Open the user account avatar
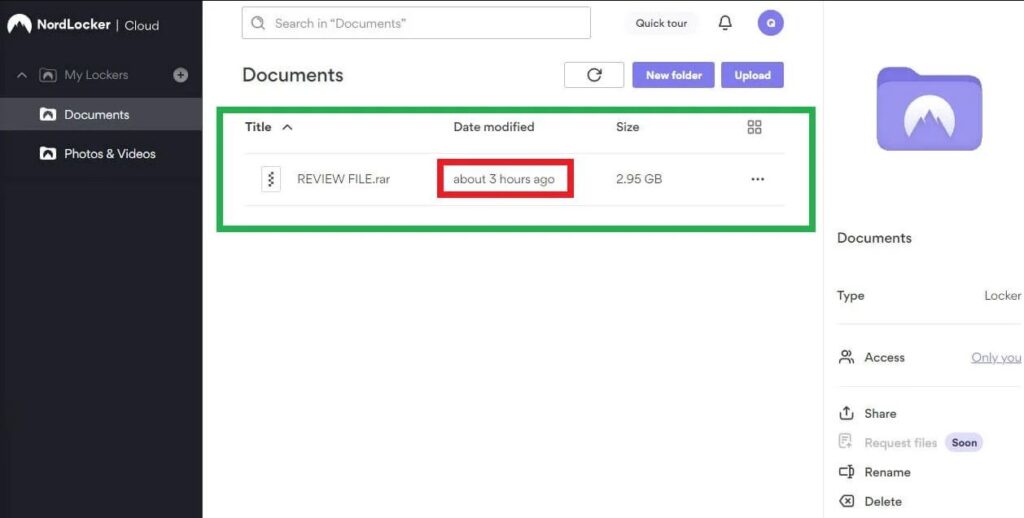 770,23
